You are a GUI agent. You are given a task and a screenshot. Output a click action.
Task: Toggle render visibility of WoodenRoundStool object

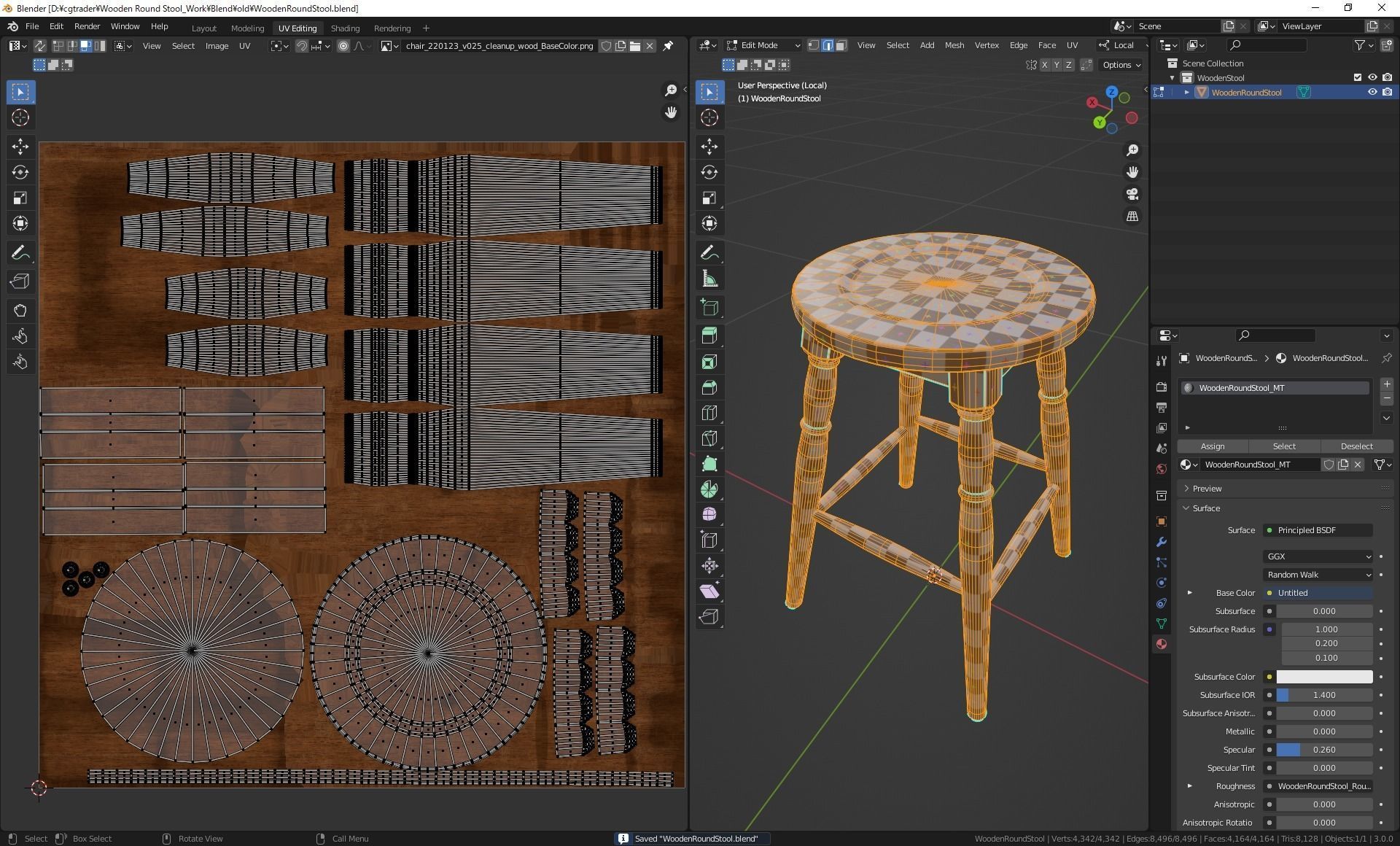[1387, 93]
